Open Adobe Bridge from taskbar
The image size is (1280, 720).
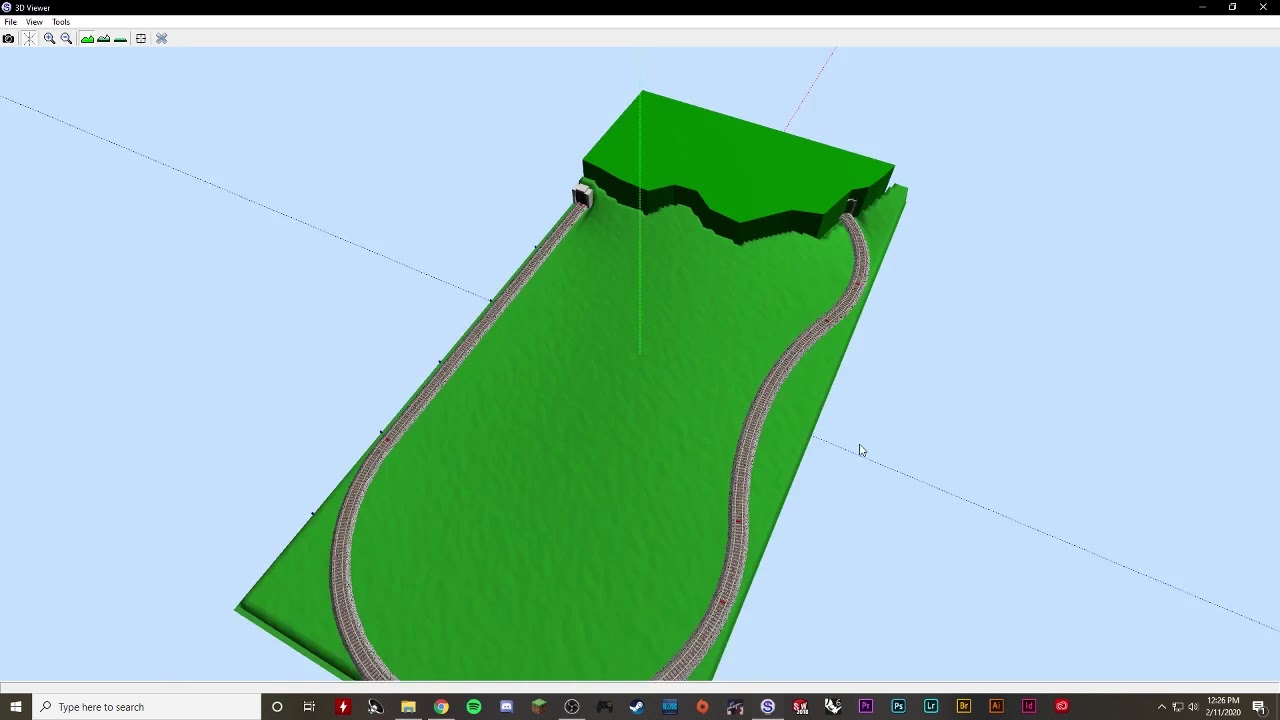tap(964, 707)
